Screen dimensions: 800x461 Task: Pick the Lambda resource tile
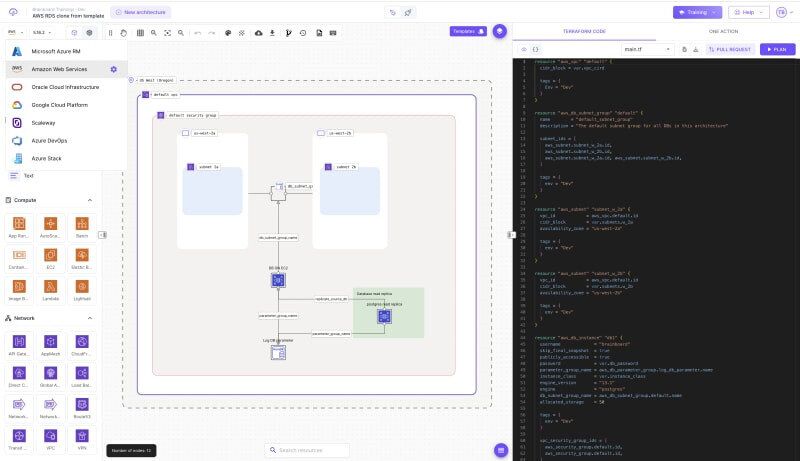coord(51,289)
